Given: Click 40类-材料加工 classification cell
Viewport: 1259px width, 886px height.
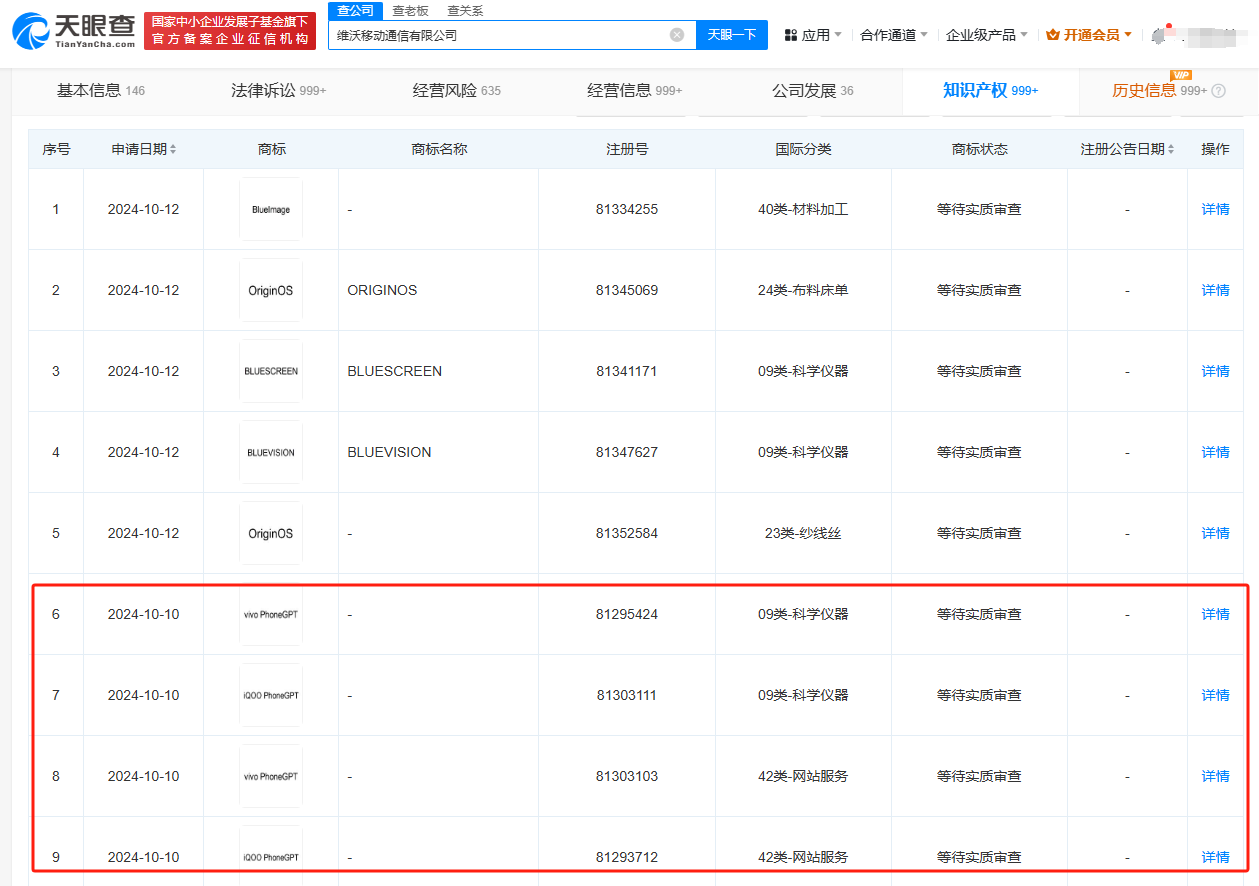Looking at the screenshot, I should 803,209.
